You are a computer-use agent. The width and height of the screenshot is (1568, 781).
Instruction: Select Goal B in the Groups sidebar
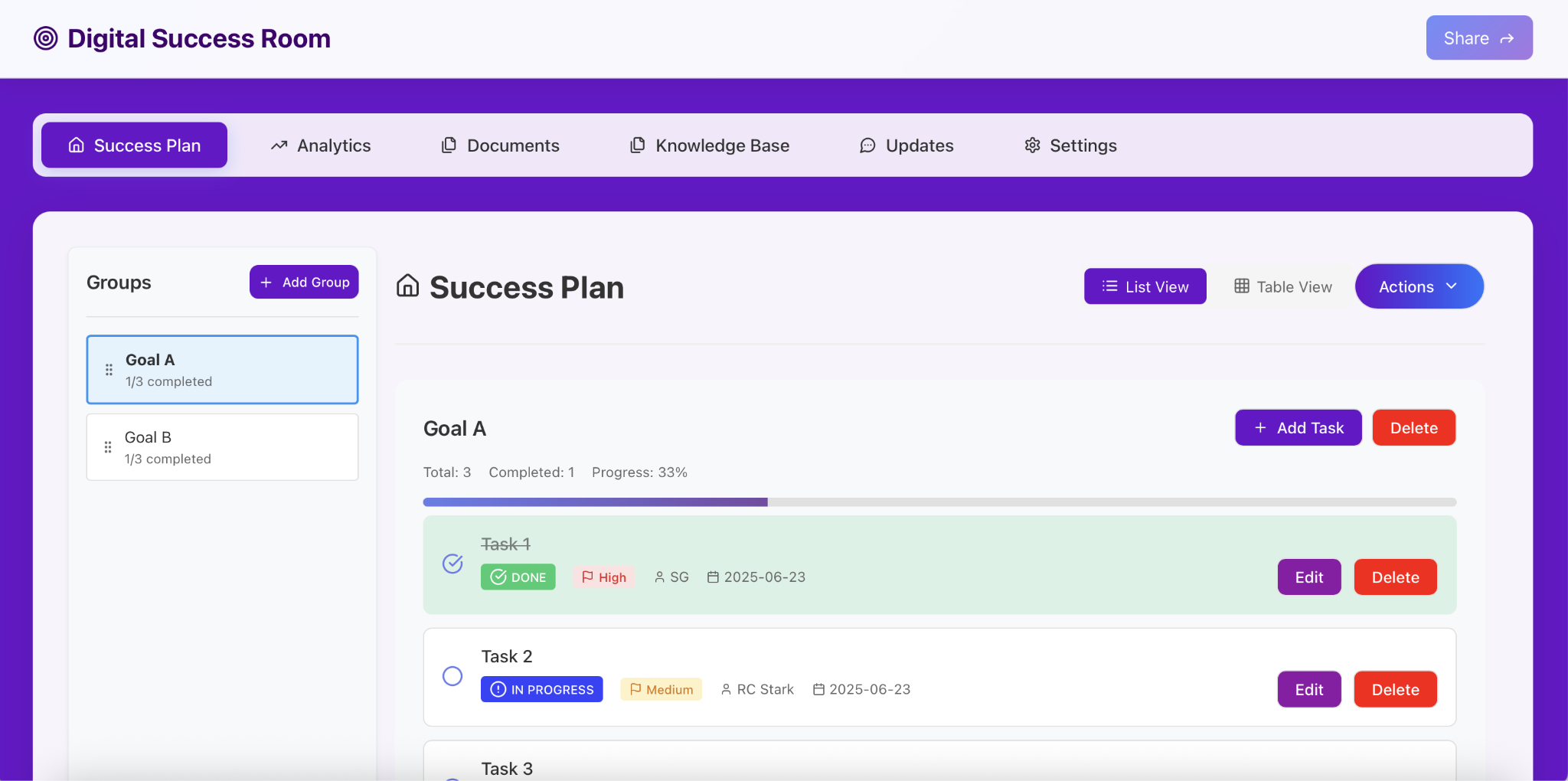222,447
